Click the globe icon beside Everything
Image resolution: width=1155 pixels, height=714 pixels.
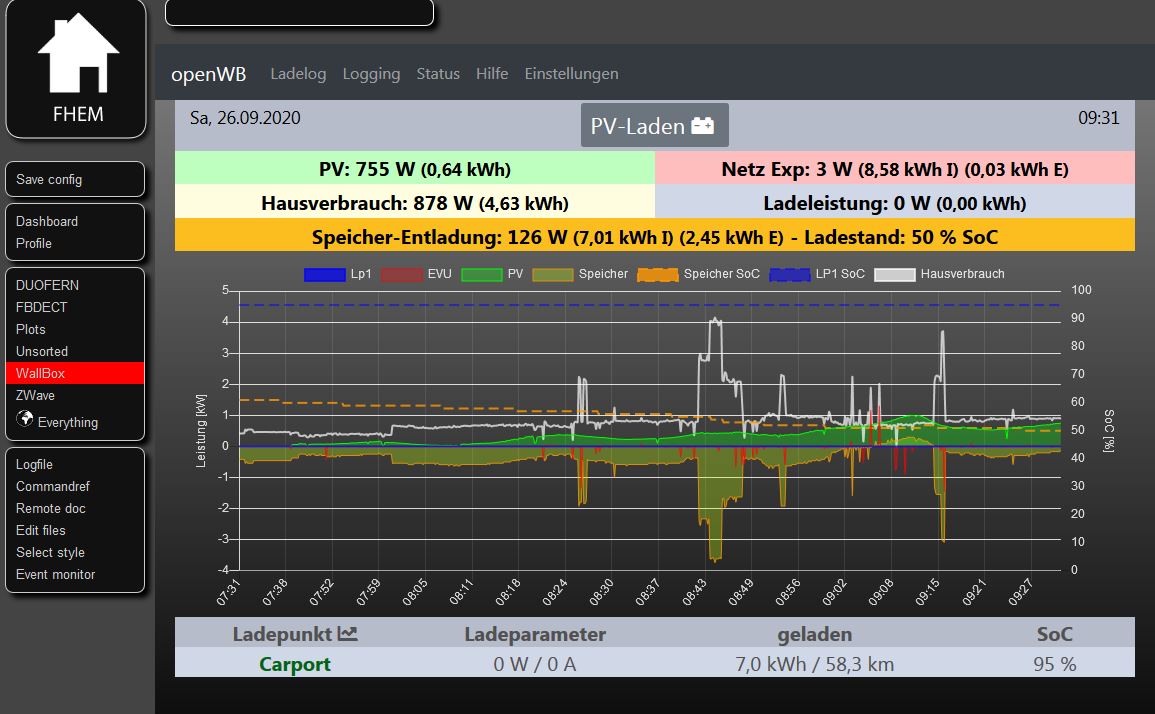click(x=25, y=421)
